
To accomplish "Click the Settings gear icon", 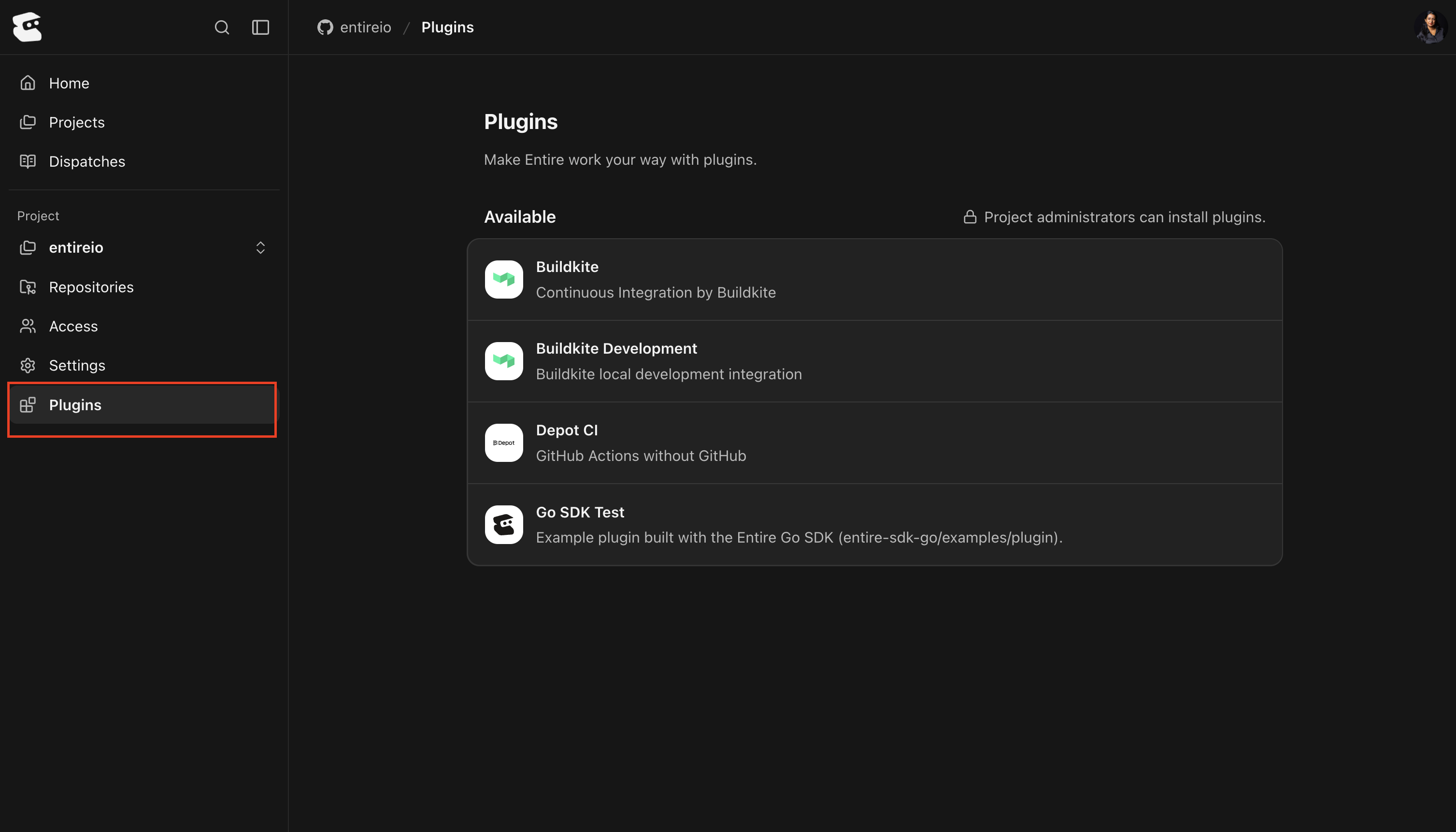I will tap(28, 365).
